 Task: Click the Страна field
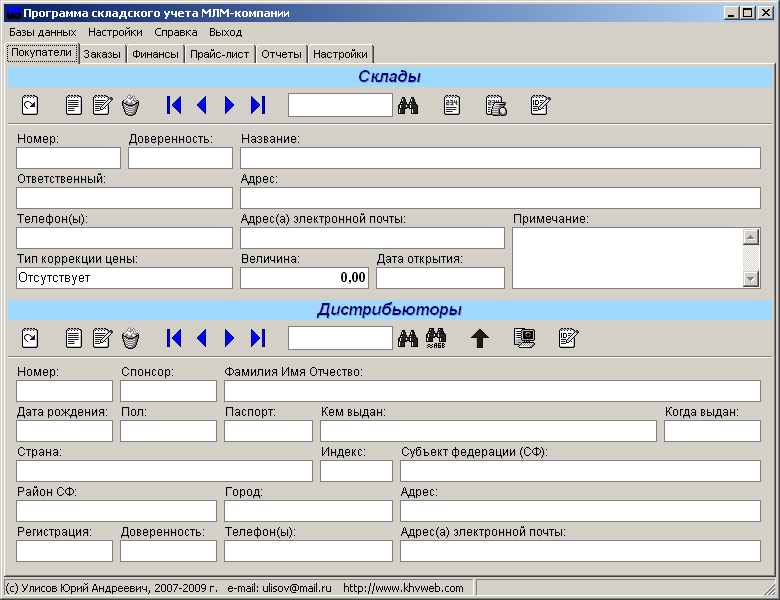tap(165, 471)
